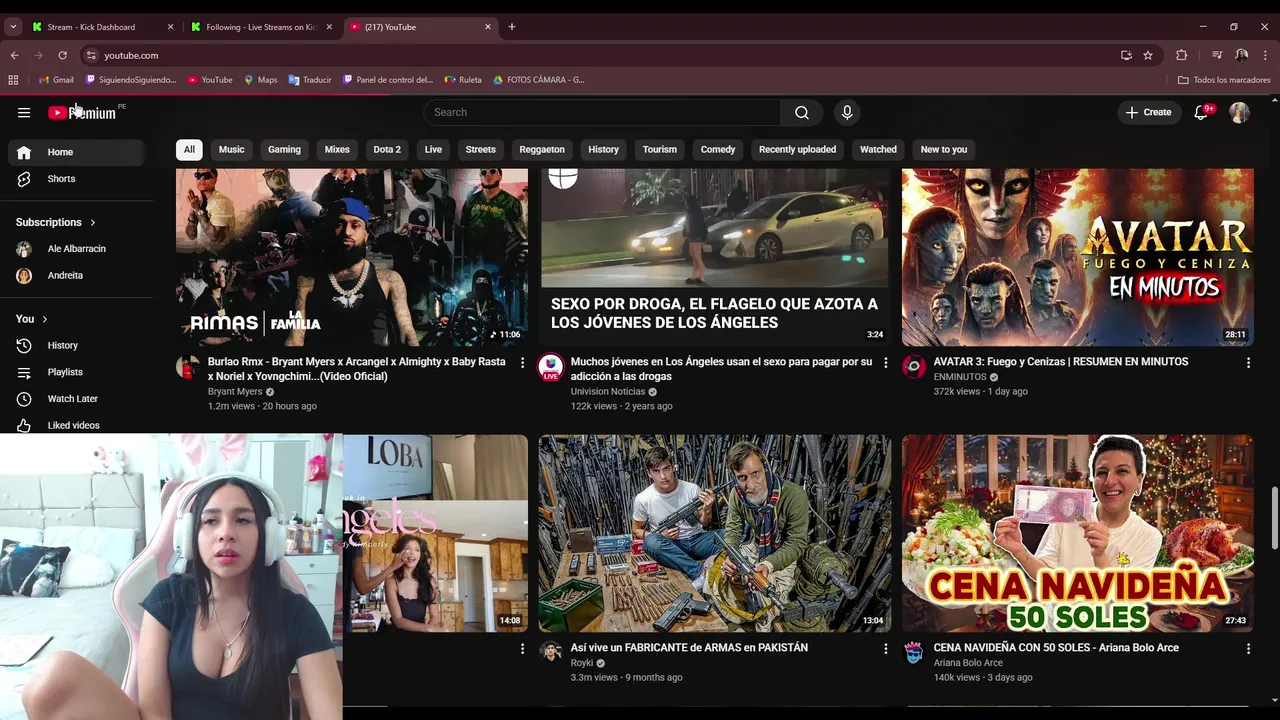This screenshot has height=720, width=1280.
Task: Click the YouTube Premium logo
Action: 82,113
